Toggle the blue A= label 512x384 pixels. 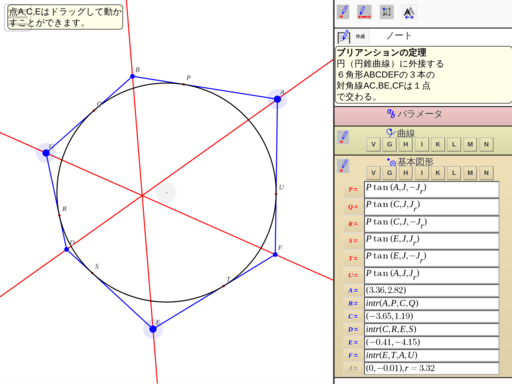click(353, 290)
